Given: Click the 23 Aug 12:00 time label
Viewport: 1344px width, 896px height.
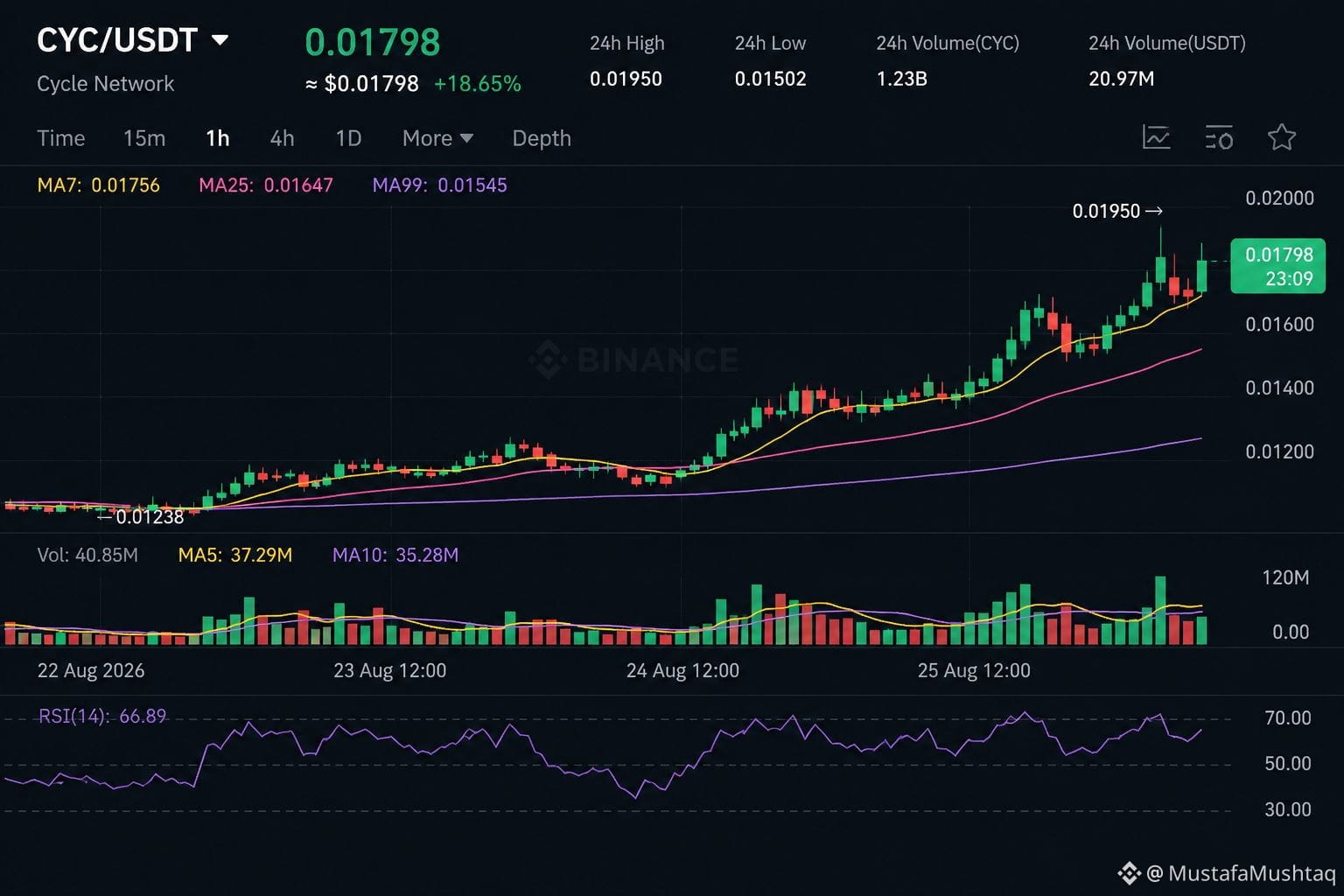Looking at the screenshot, I should pyautogui.click(x=389, y=670).
